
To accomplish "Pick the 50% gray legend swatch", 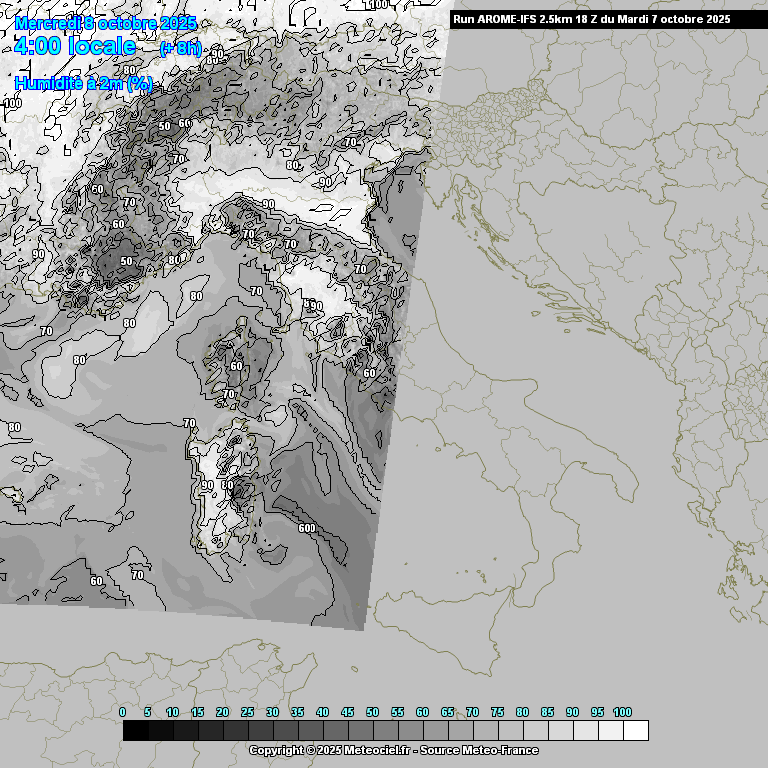I will click(385, 731).
